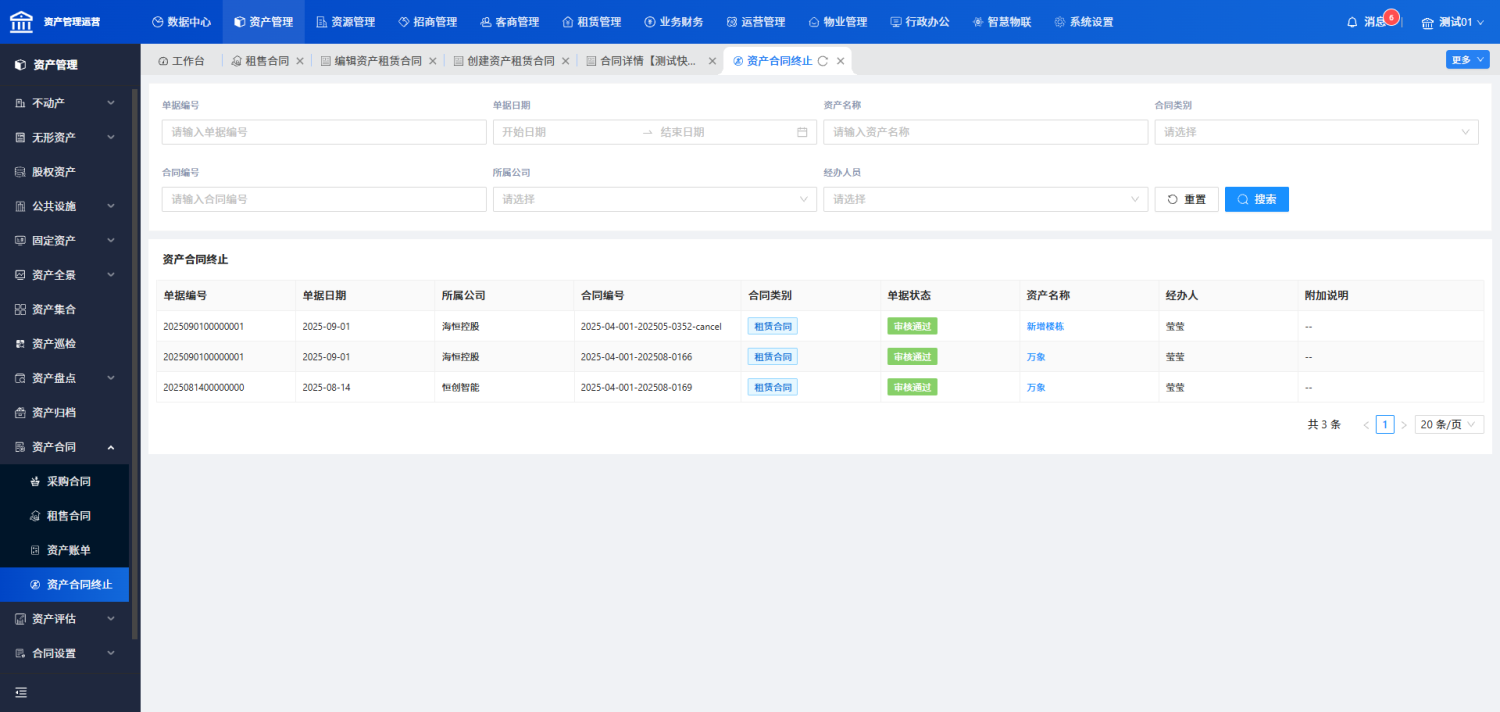Viewport: 1500px width, 712px height.
Task: Close the 编辑资产租赁合同 tab
Action: point(433,61)
